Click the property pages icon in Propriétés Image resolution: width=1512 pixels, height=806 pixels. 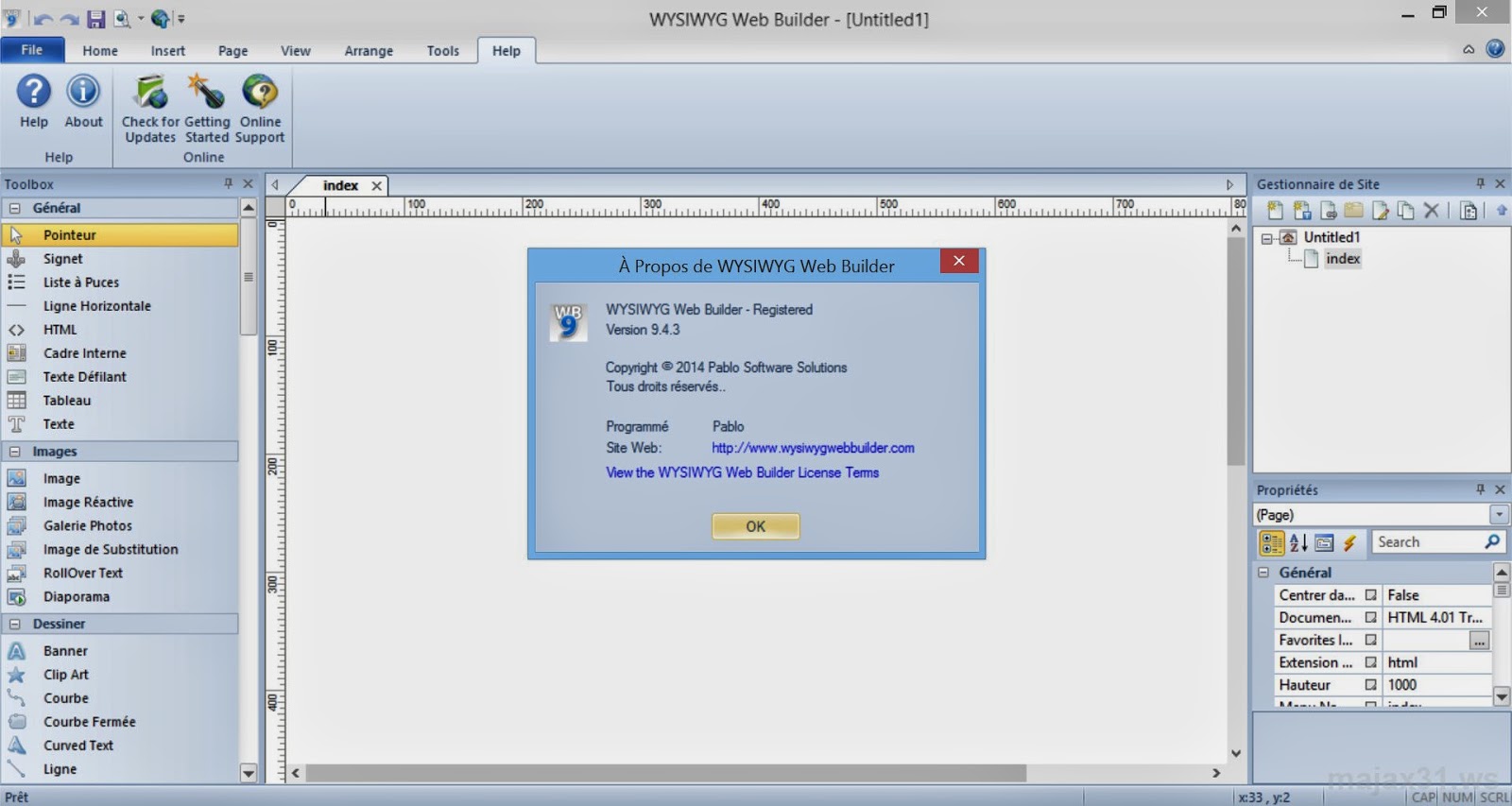[1324, 542]
